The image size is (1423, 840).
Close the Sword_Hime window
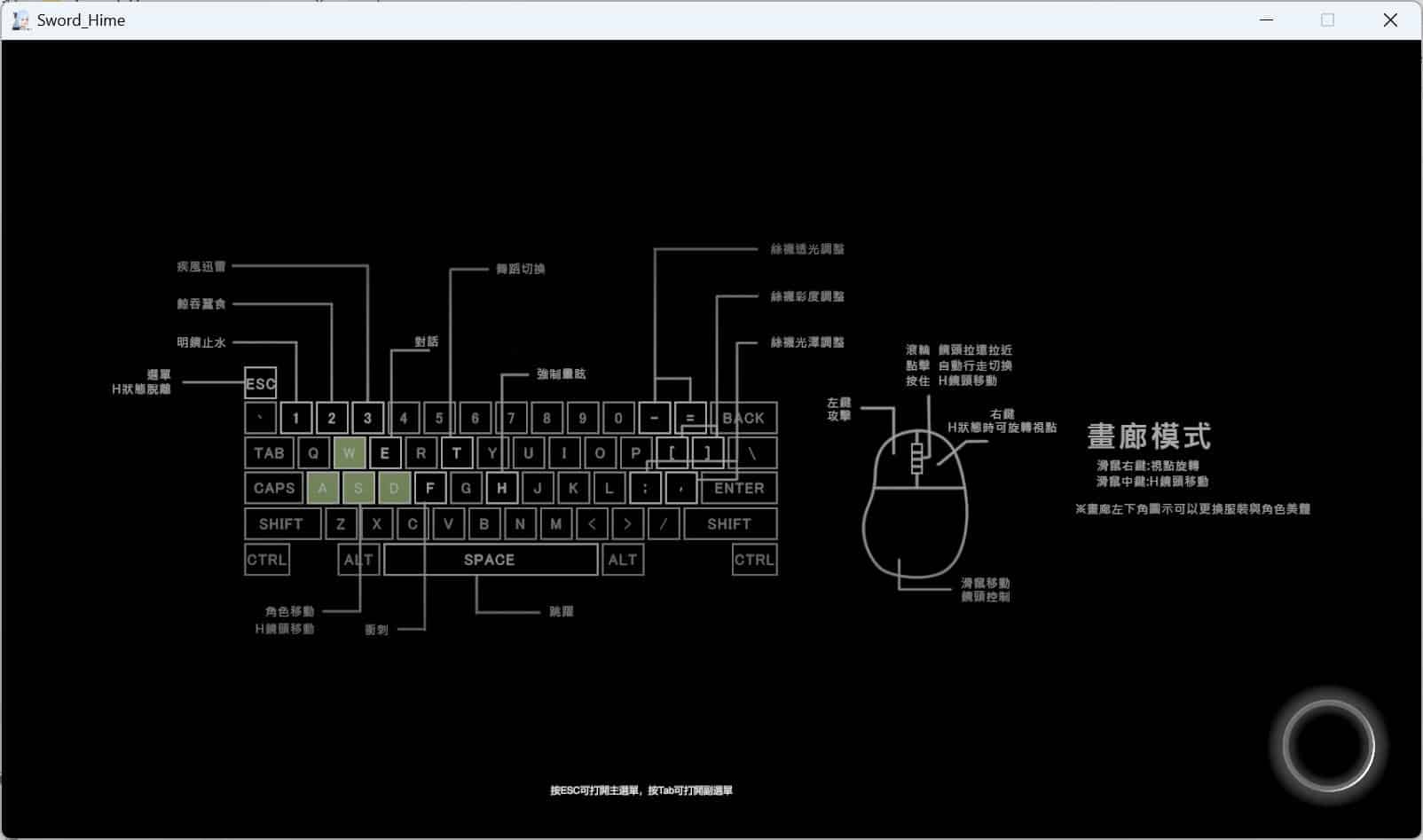[x=1390, y=20]
